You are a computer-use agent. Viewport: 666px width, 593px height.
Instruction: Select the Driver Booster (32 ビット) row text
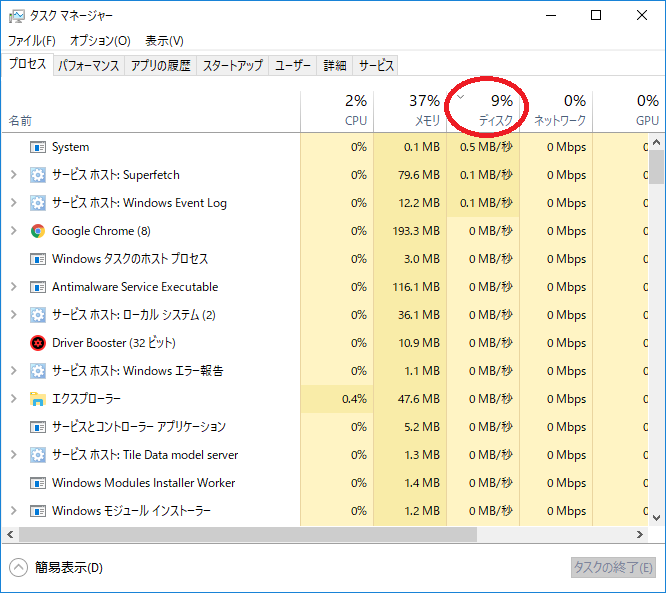pos(114,343)
